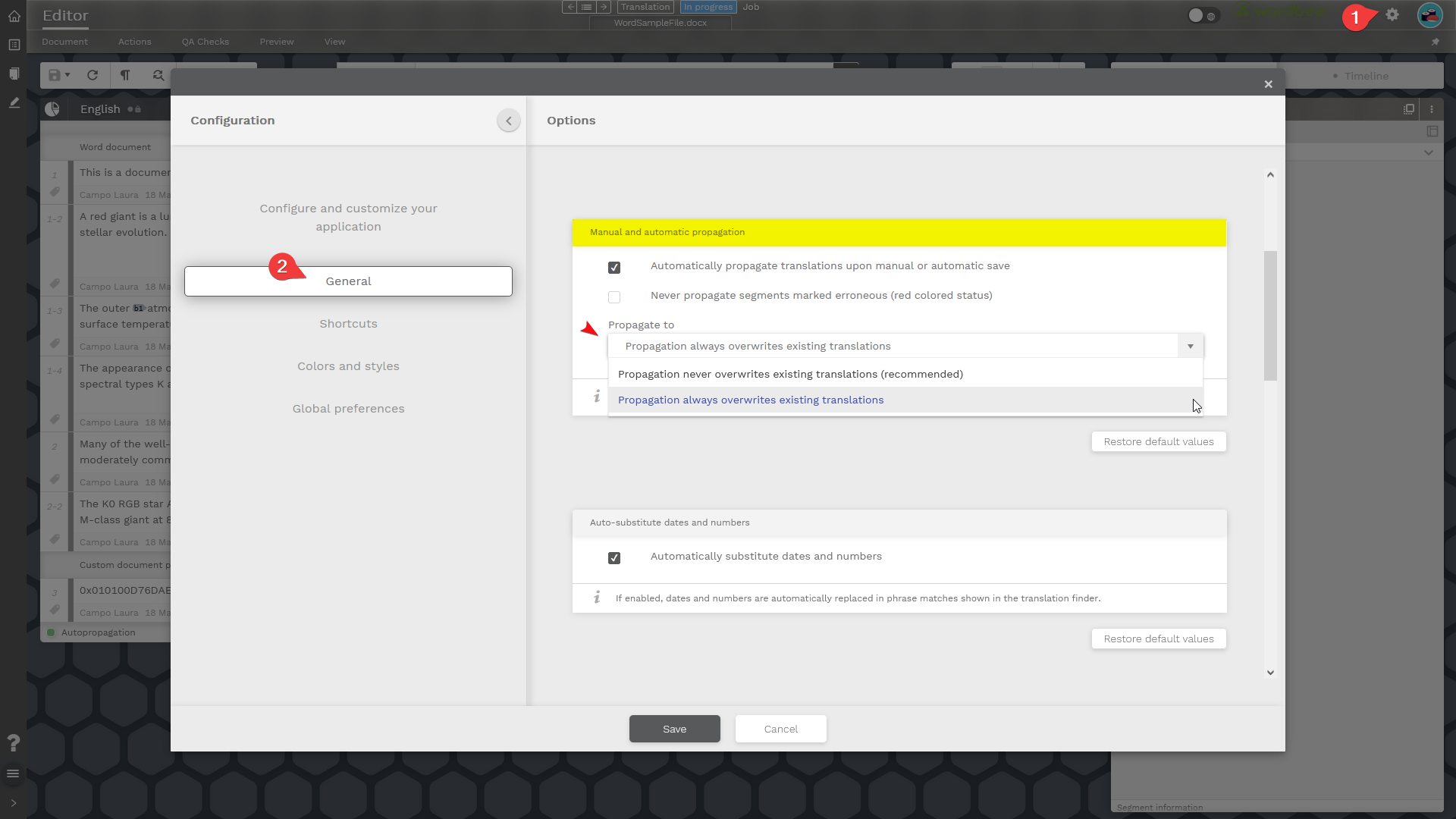This screenshot has height=819, width=1456.
Task: Select propagation never overwrites option
Action: (x=790, y=375)
